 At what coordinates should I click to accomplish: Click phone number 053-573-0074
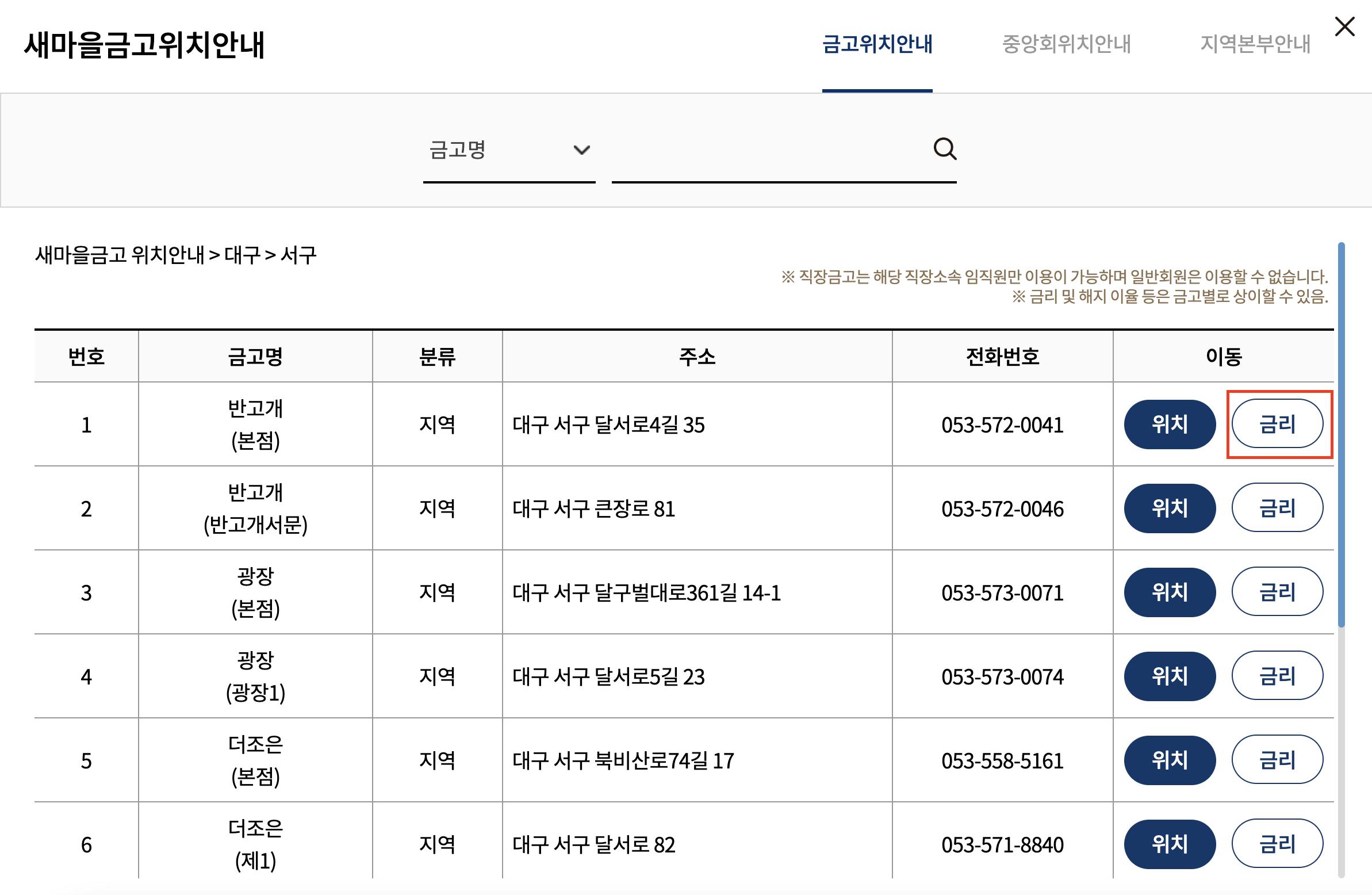(x=1002, y=677)
